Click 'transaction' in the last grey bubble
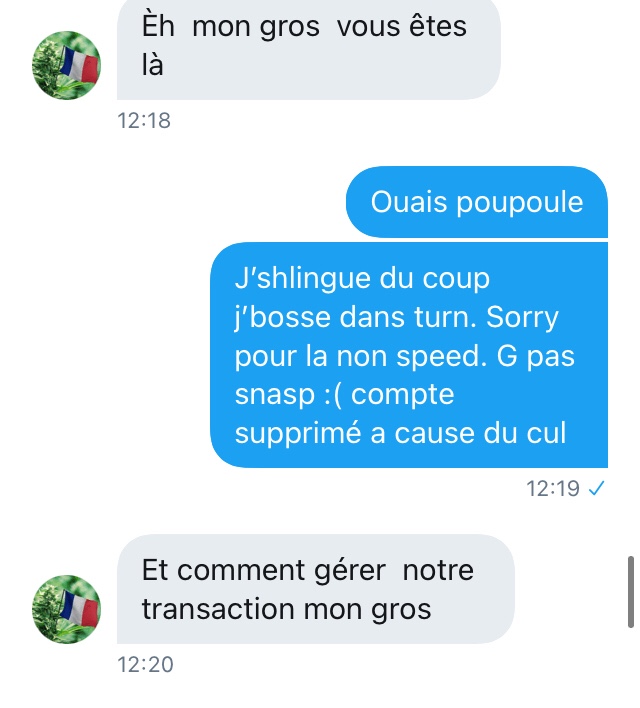 218,609
